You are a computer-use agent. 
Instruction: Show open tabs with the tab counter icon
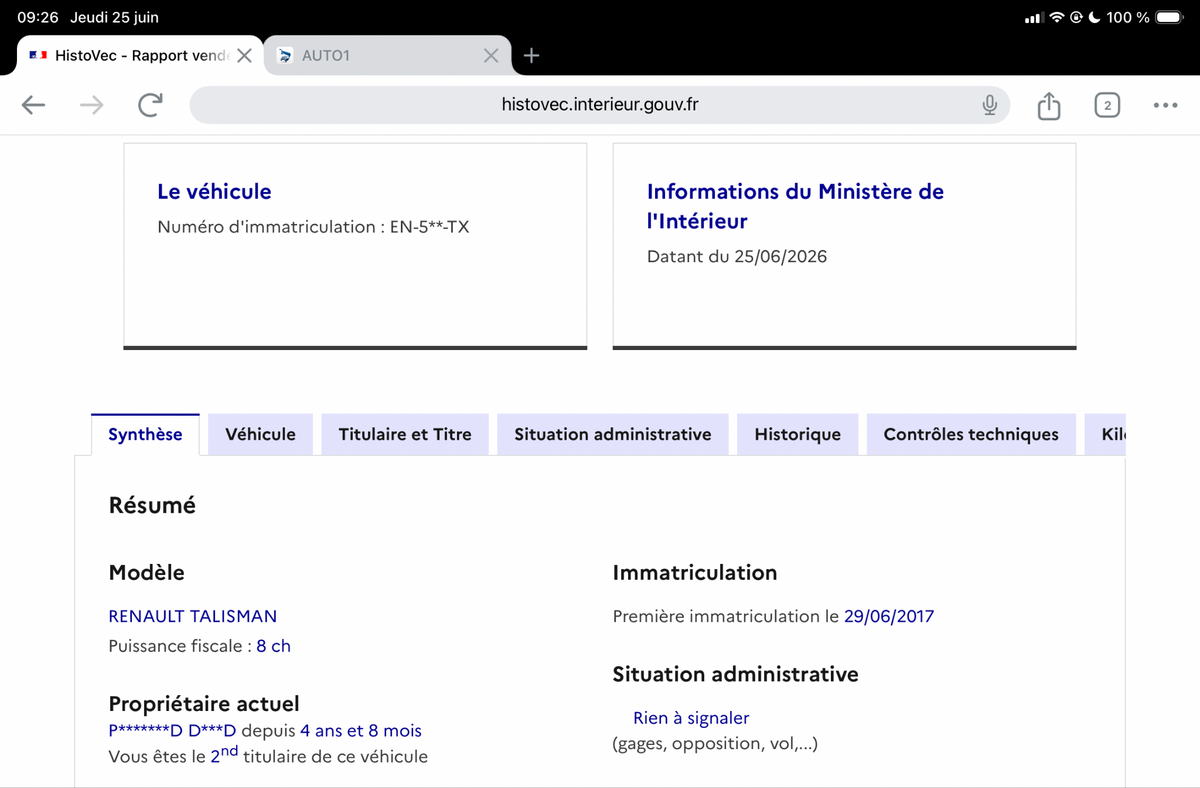click(1106, 105)
